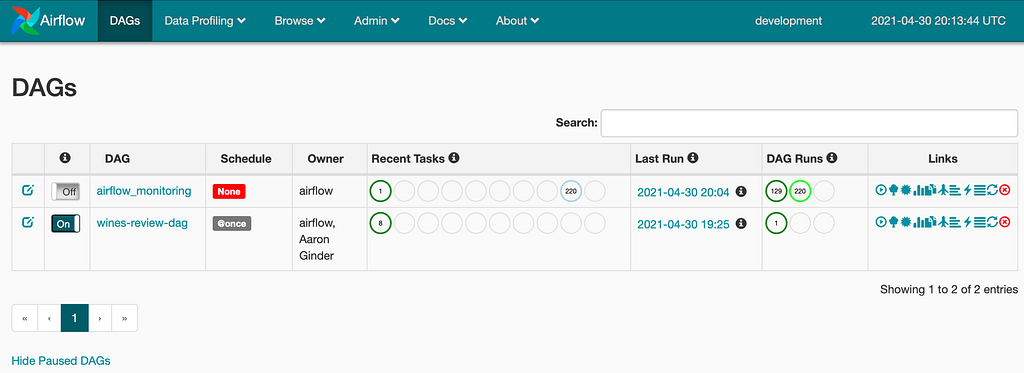Screen dimensions: 1024x373
Task: Open Landing Times plane icon for wines-review-dag
Action: (x=944, y=221)
